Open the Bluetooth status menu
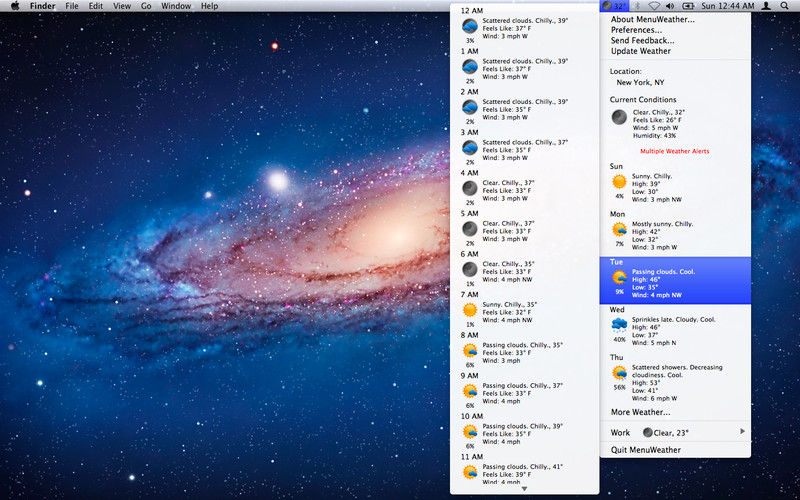This screenshot has height=500, width=800. (637, 6)
